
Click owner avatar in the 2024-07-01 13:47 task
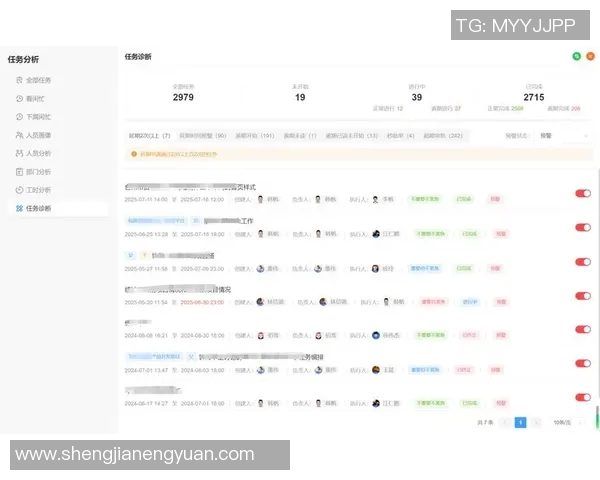[x=318, y=370]
